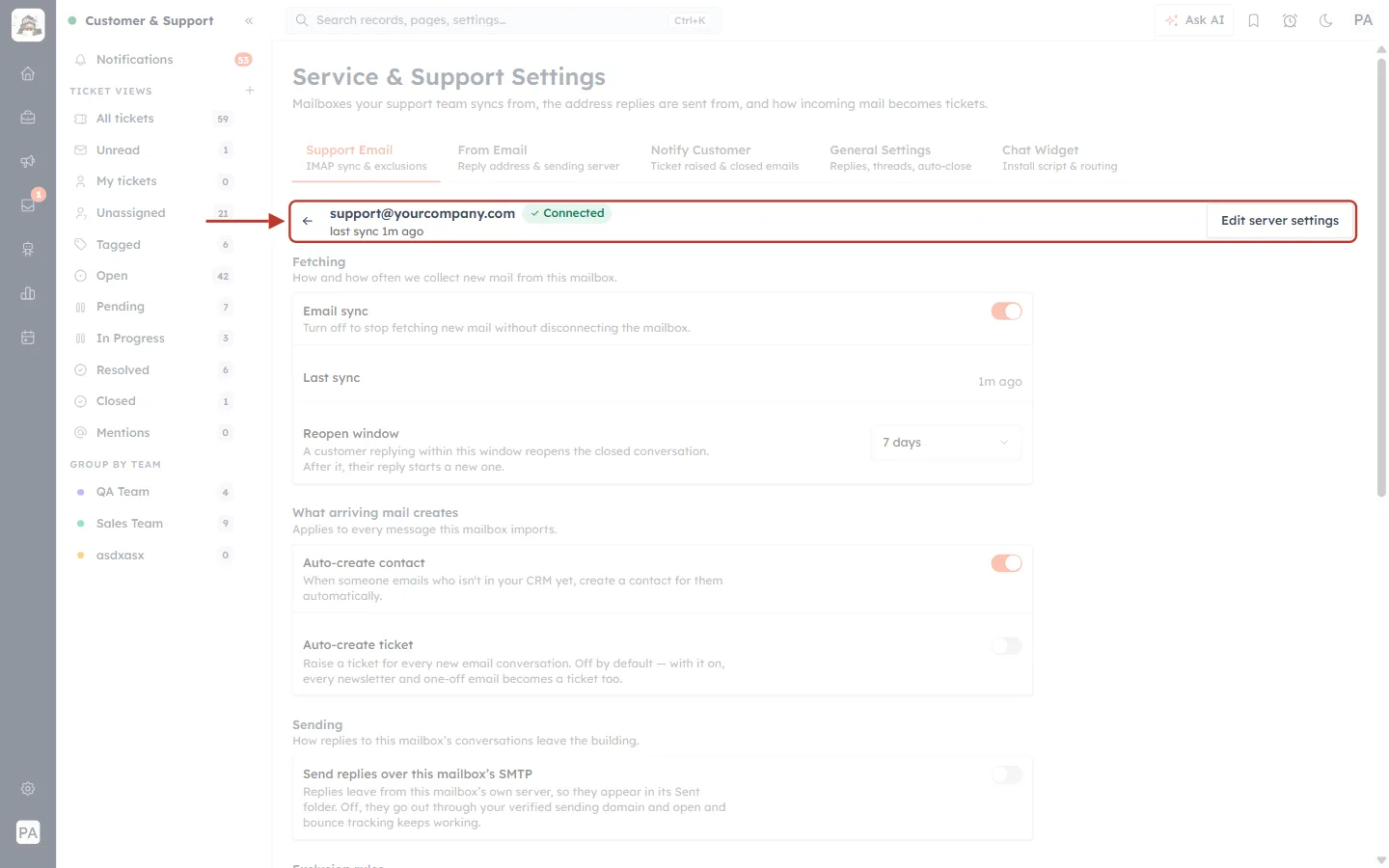Show the Pending tickets view

pos(152,307)
